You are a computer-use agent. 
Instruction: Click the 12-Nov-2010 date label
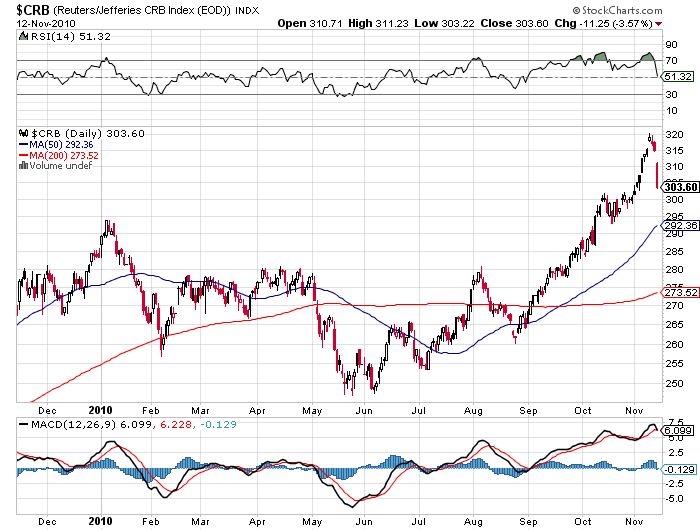46,24
